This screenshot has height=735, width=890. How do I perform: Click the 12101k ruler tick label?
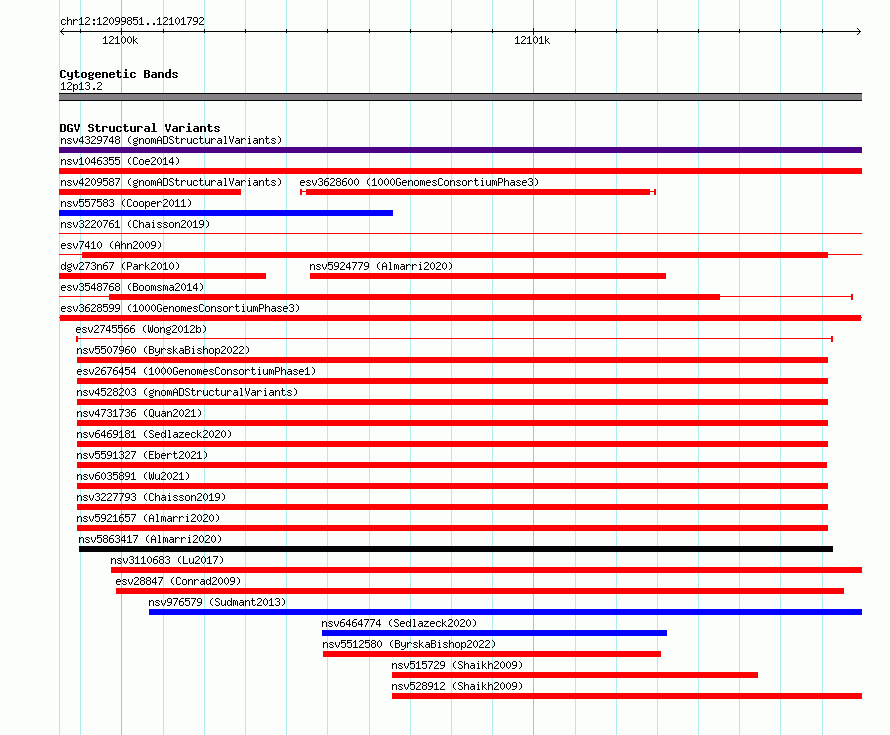click(532, 40)
